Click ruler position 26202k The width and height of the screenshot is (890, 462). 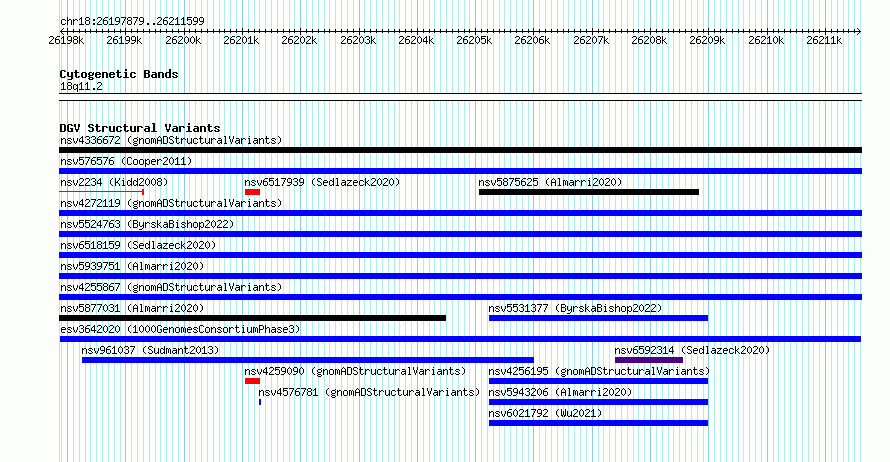pyautogui.click(x=299, y=40)
